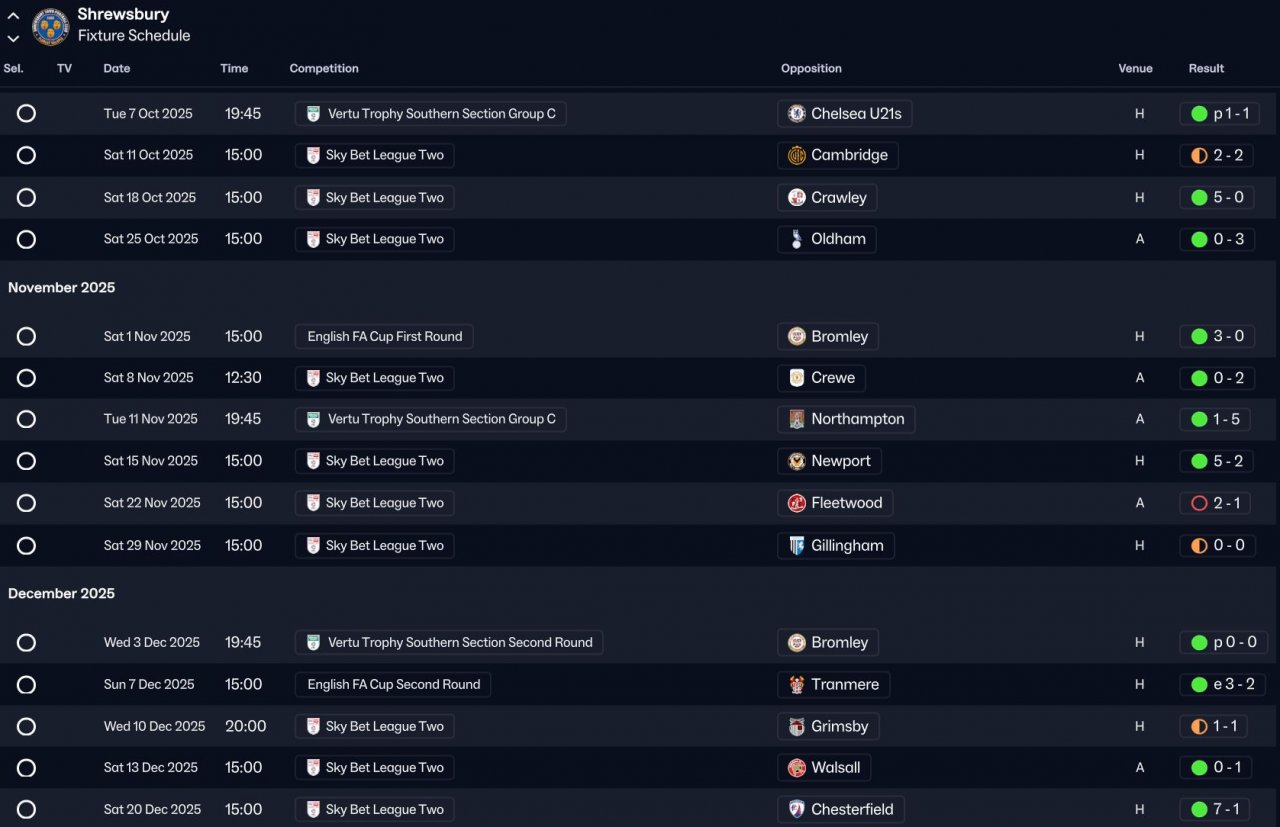Click the date Sun 7 Dec 2025
The height and width of the screenshot is (827, 1280).
click(149, 685)
